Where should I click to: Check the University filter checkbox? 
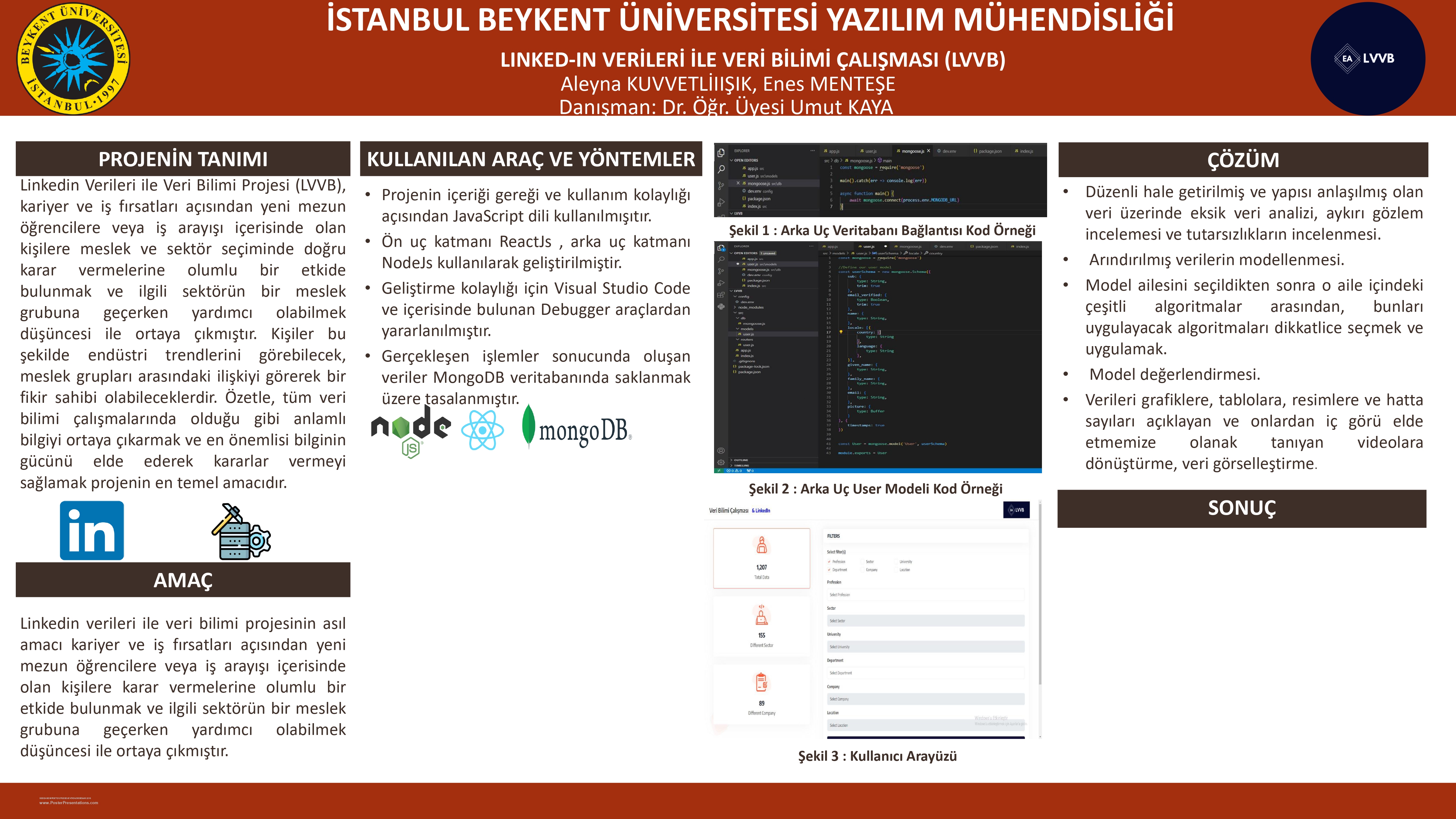coord(896,562)
